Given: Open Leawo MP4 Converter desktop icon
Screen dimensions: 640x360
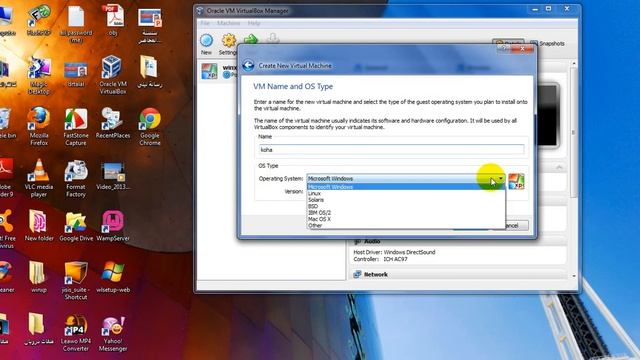Looking at the screenshot, I should click(76, 326).
